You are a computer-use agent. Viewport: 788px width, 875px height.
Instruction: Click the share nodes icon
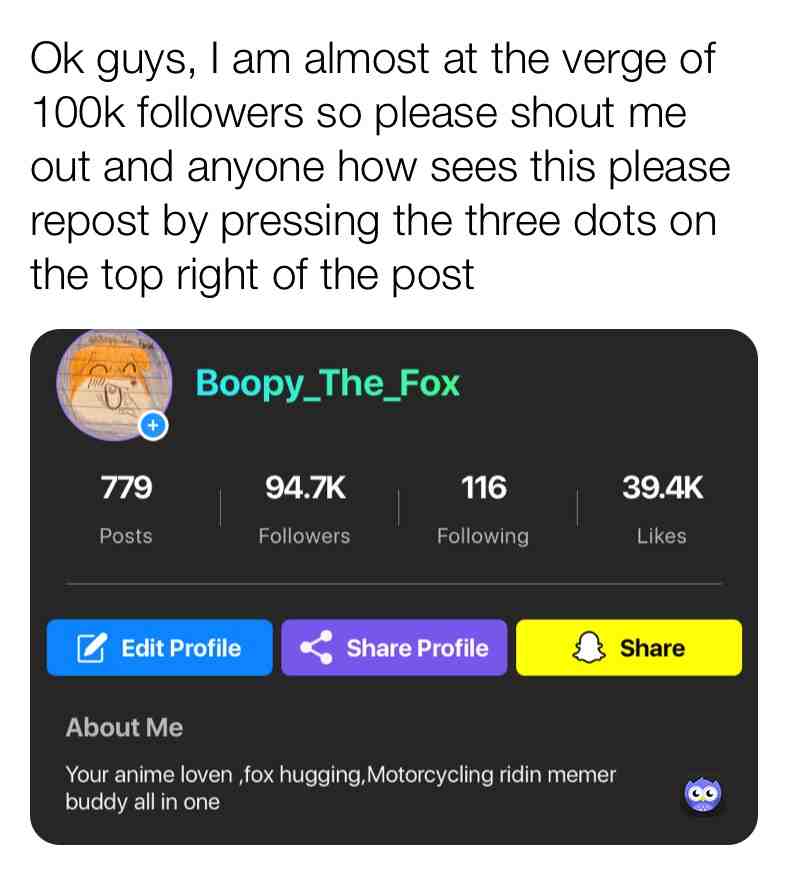pyautogui.click(x=316, y=648)
